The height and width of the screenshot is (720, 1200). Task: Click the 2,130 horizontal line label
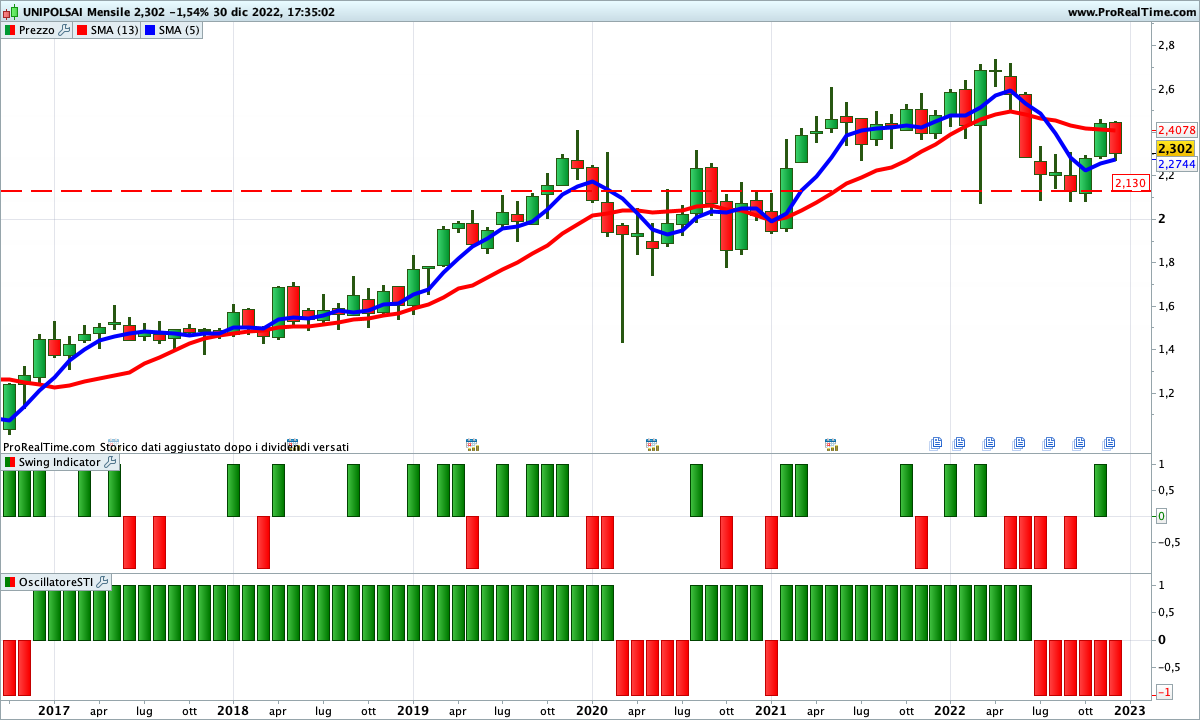tap(1130, 183)
